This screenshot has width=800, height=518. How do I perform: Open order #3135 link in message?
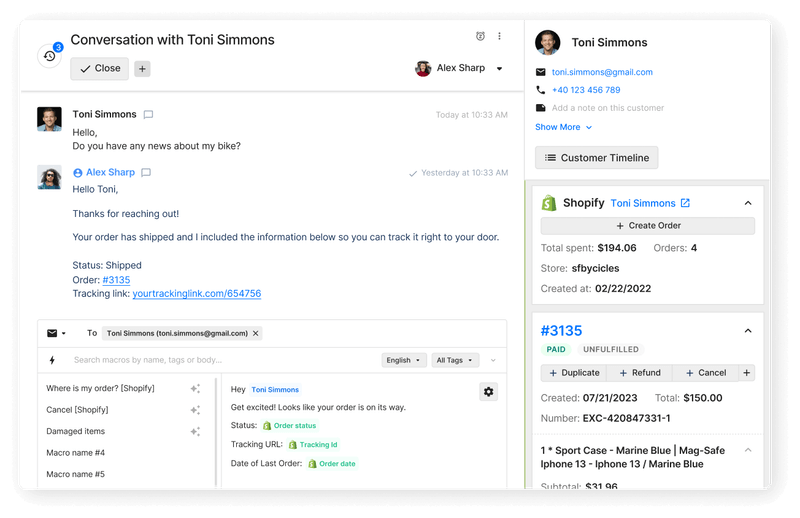(x=115, y=280)
